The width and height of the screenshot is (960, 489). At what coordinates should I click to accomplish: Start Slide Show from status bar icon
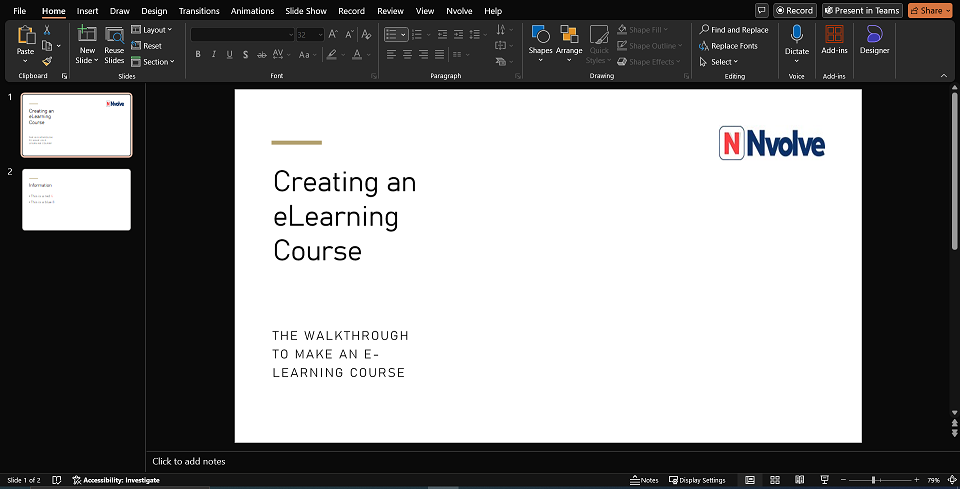click(x=824, y=480)
